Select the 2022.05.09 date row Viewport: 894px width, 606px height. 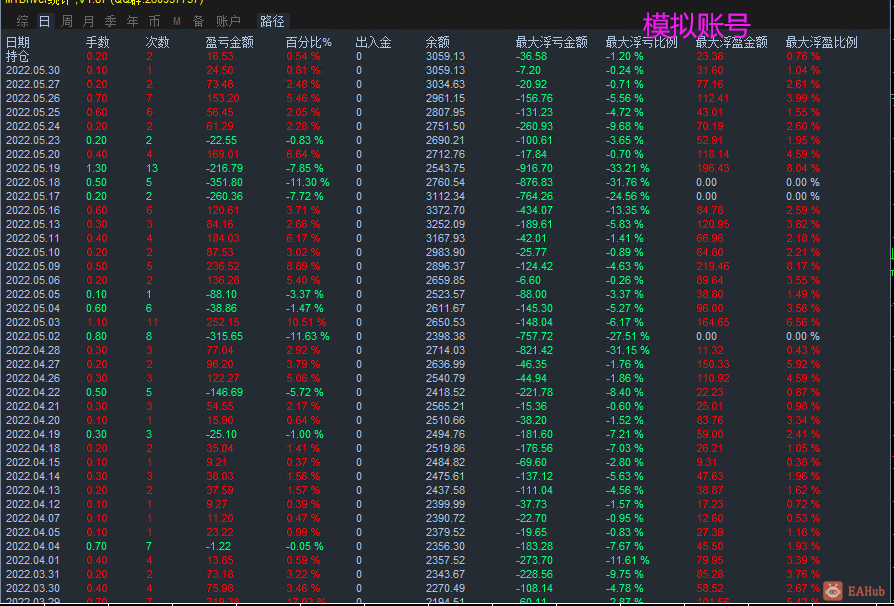pyautogui.click(x=32, y=266)
